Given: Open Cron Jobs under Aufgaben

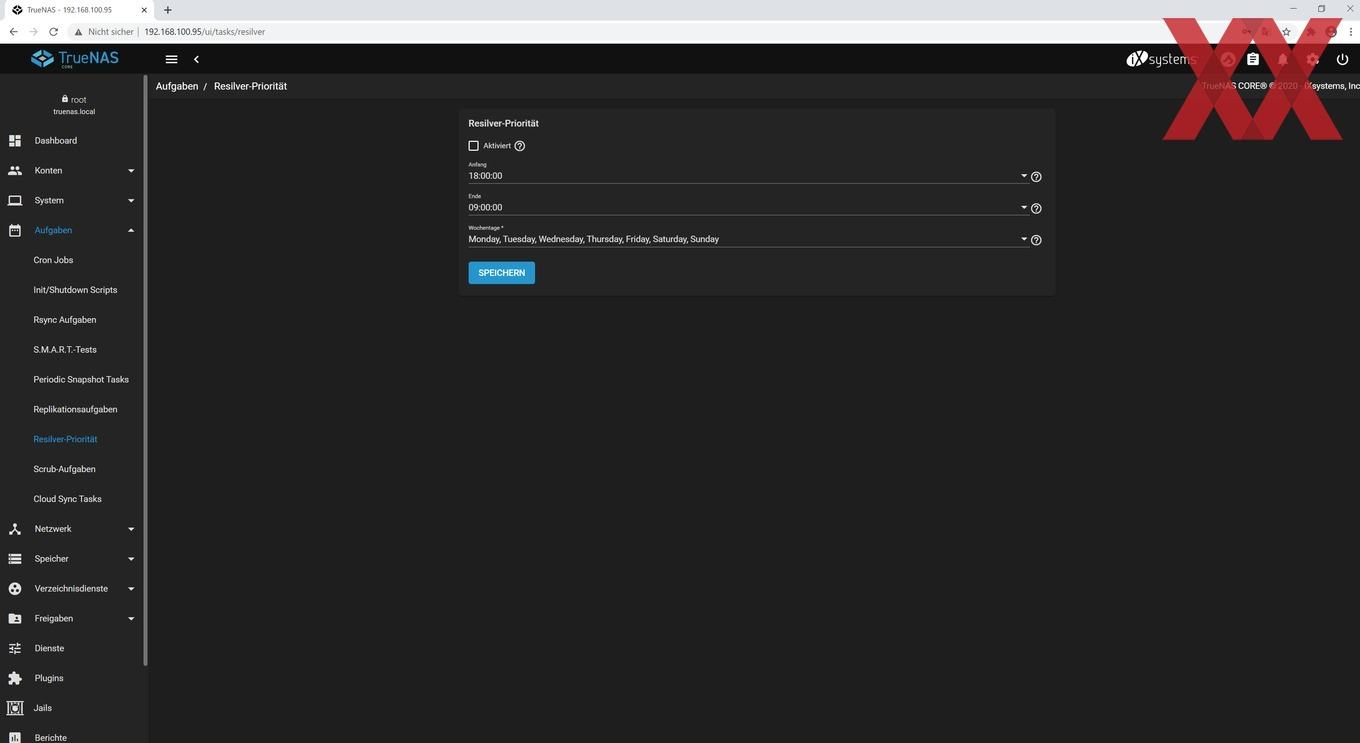Looking at the screenshot, I should point(53,260).
